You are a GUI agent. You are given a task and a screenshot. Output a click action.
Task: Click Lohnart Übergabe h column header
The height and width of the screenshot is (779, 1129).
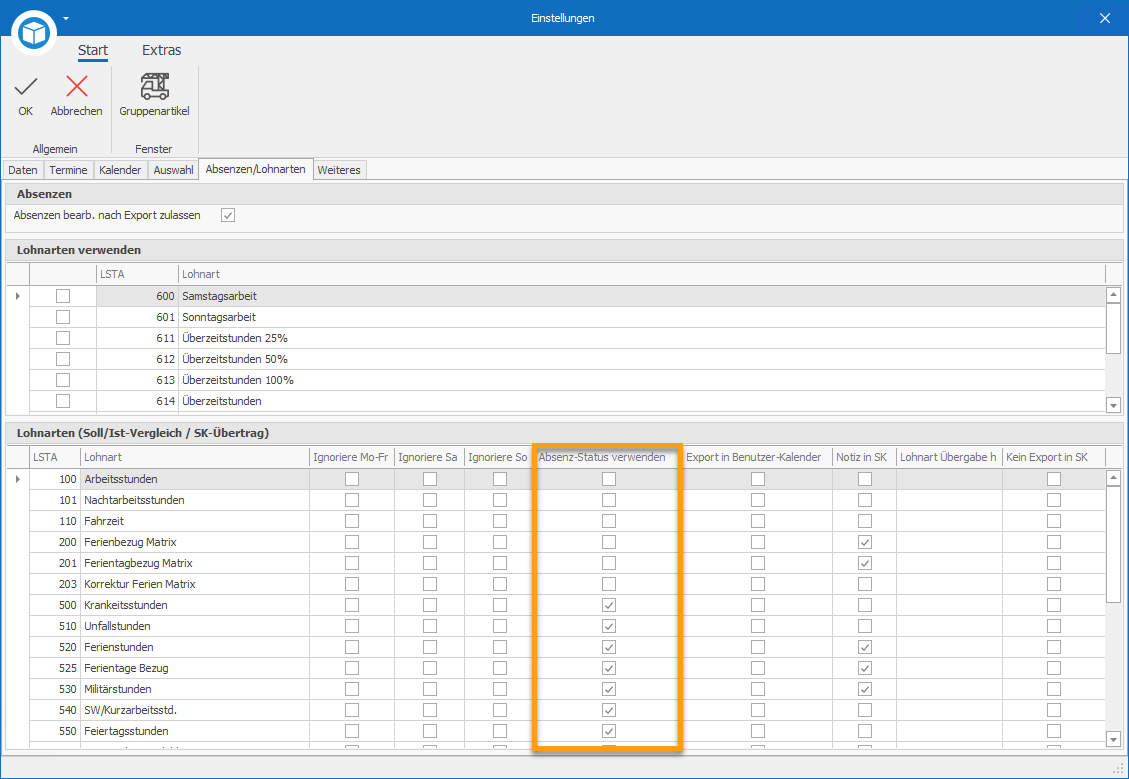click(x=949, y=457)
